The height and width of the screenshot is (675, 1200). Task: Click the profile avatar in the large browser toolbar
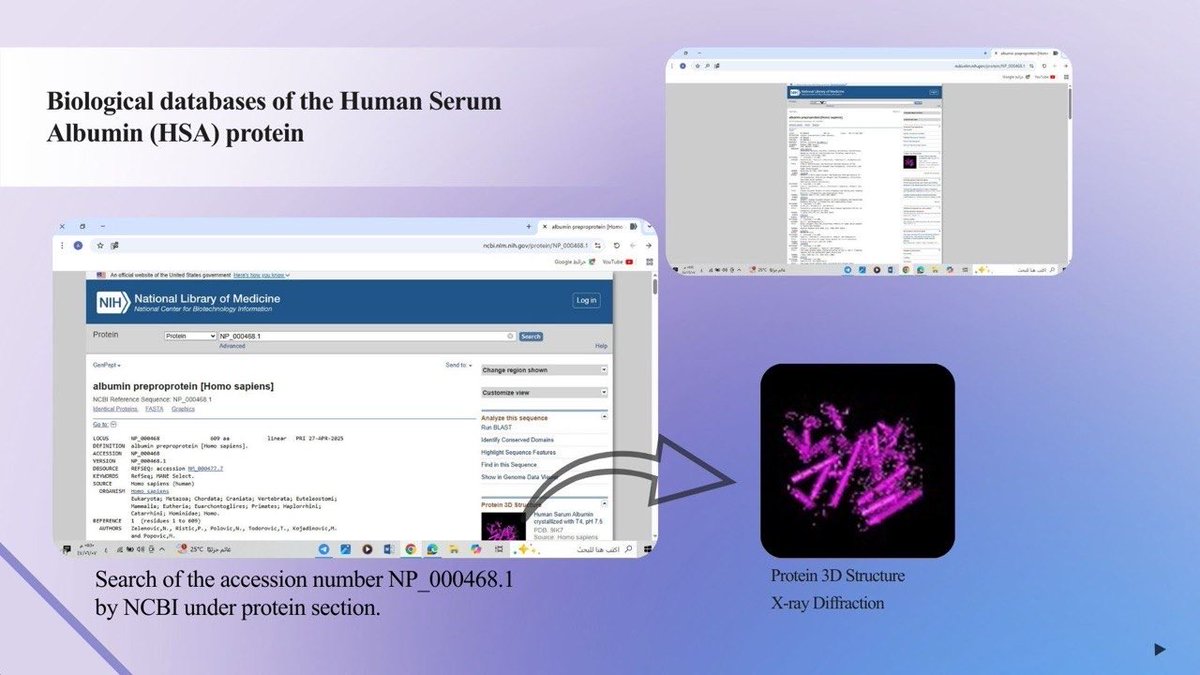click(78, 245)
